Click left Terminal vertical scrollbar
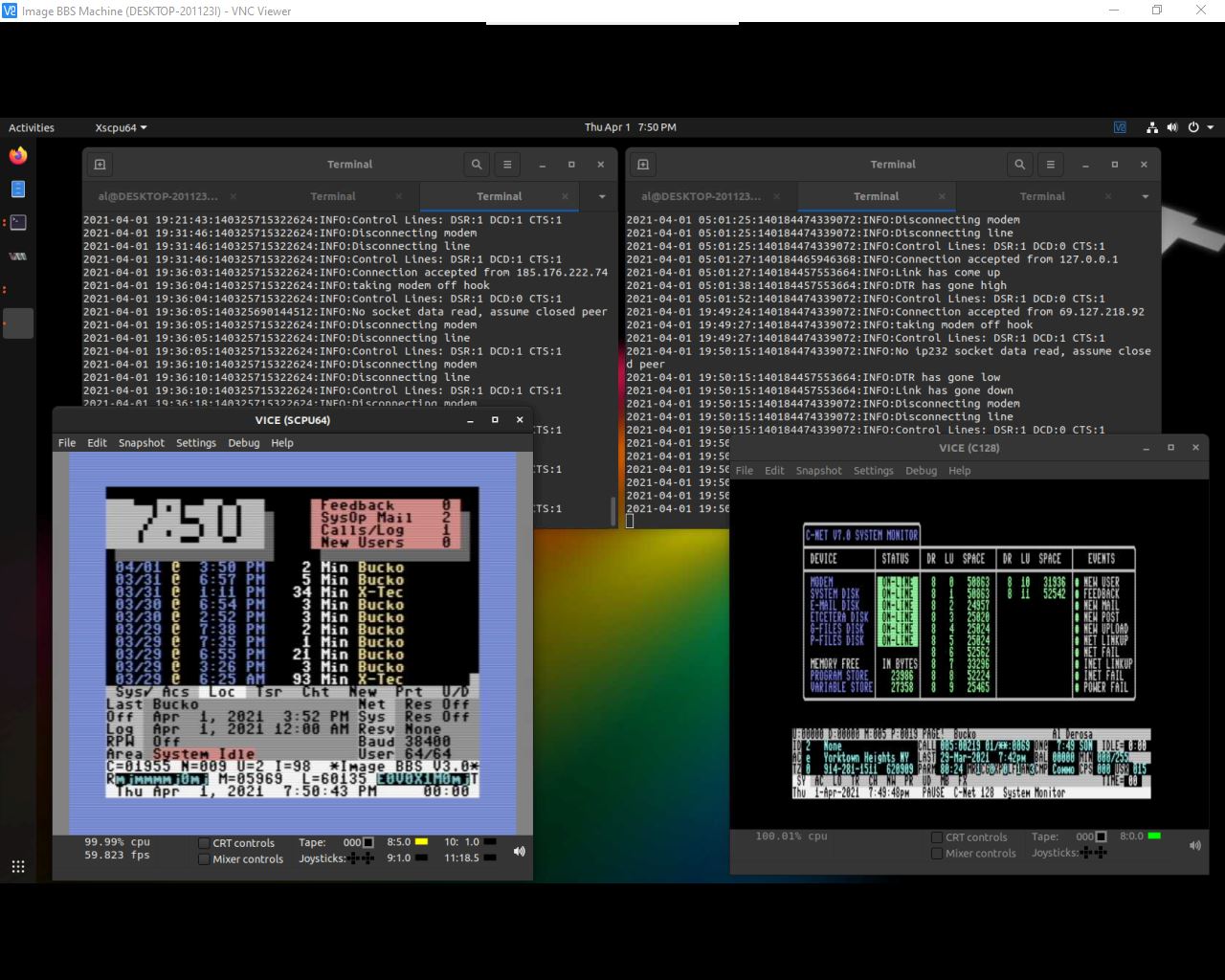 coord(612,511)
